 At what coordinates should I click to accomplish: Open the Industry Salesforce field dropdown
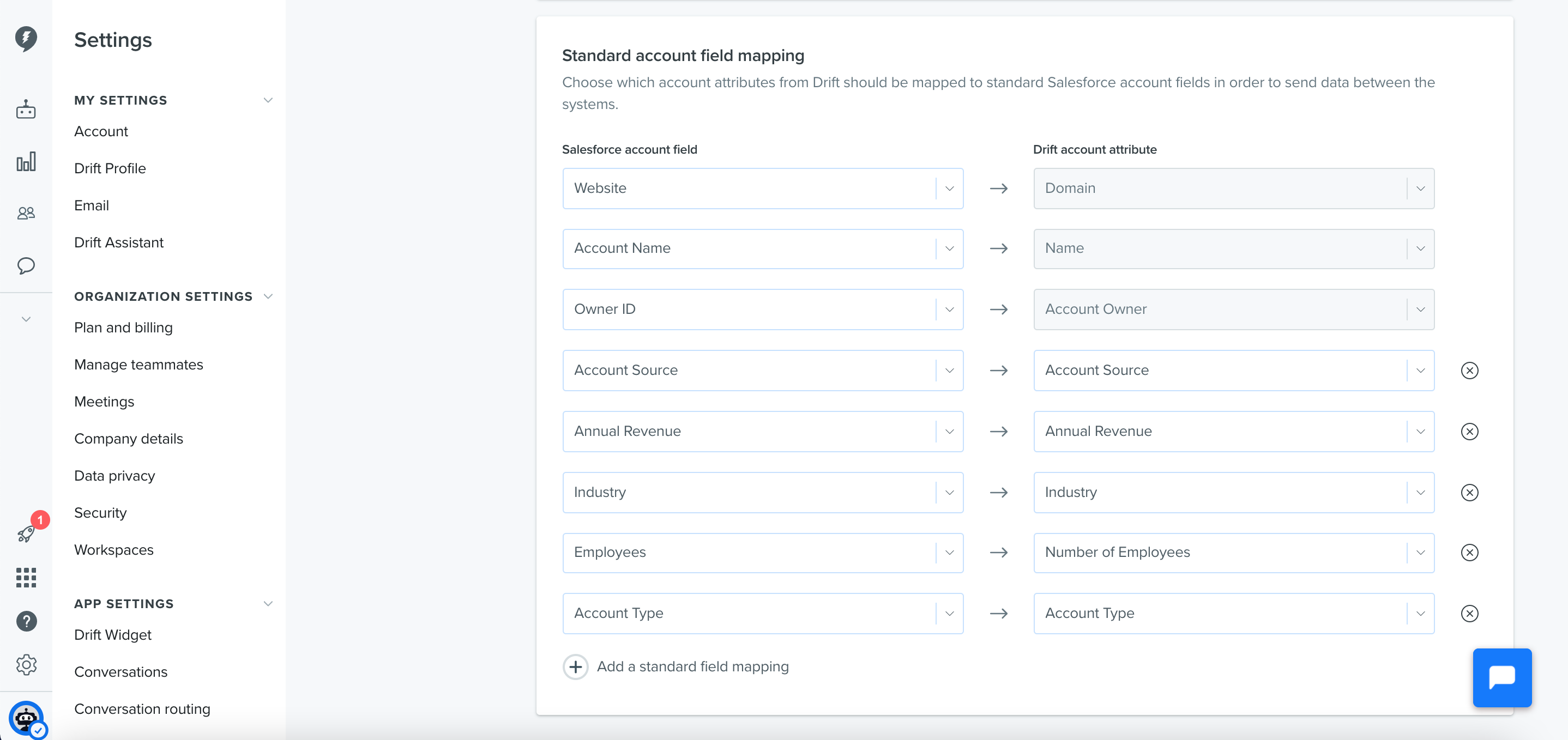(763, 492)
